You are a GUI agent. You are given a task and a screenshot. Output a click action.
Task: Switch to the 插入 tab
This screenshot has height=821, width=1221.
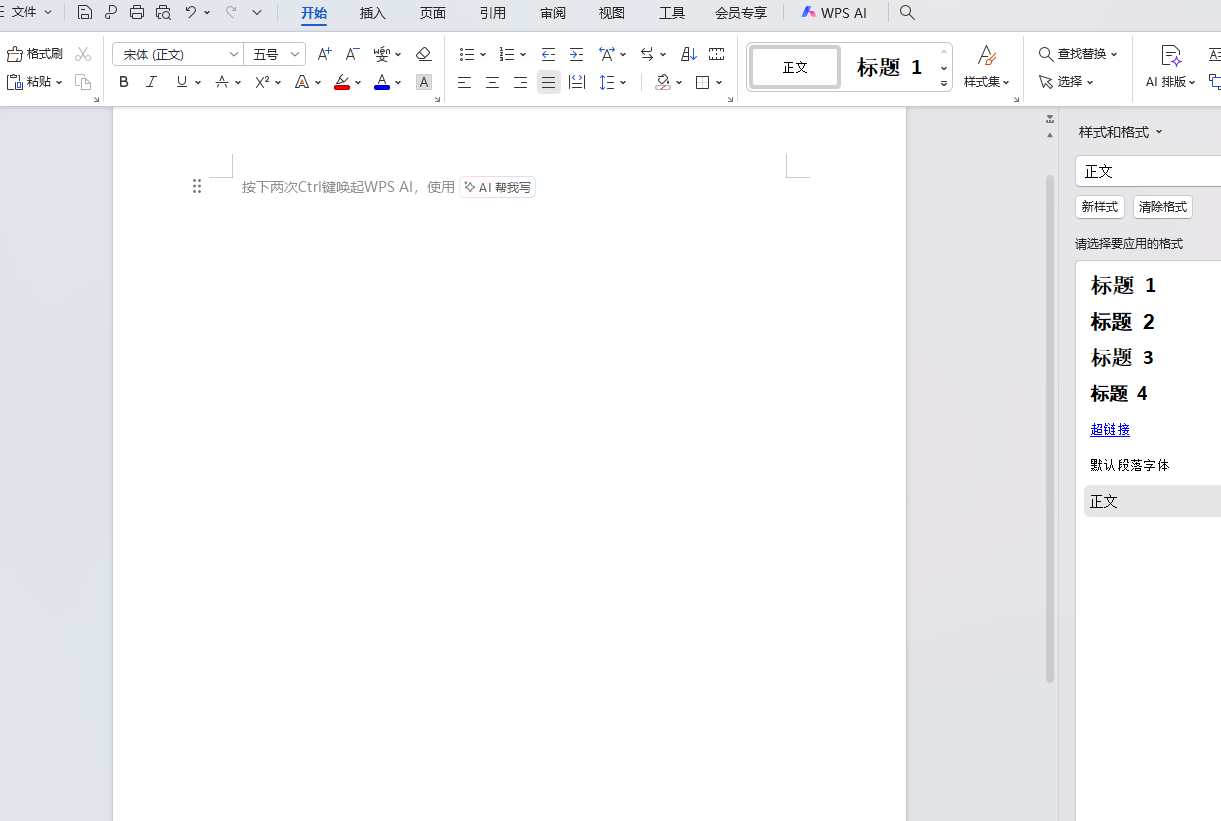click(373, 13)
